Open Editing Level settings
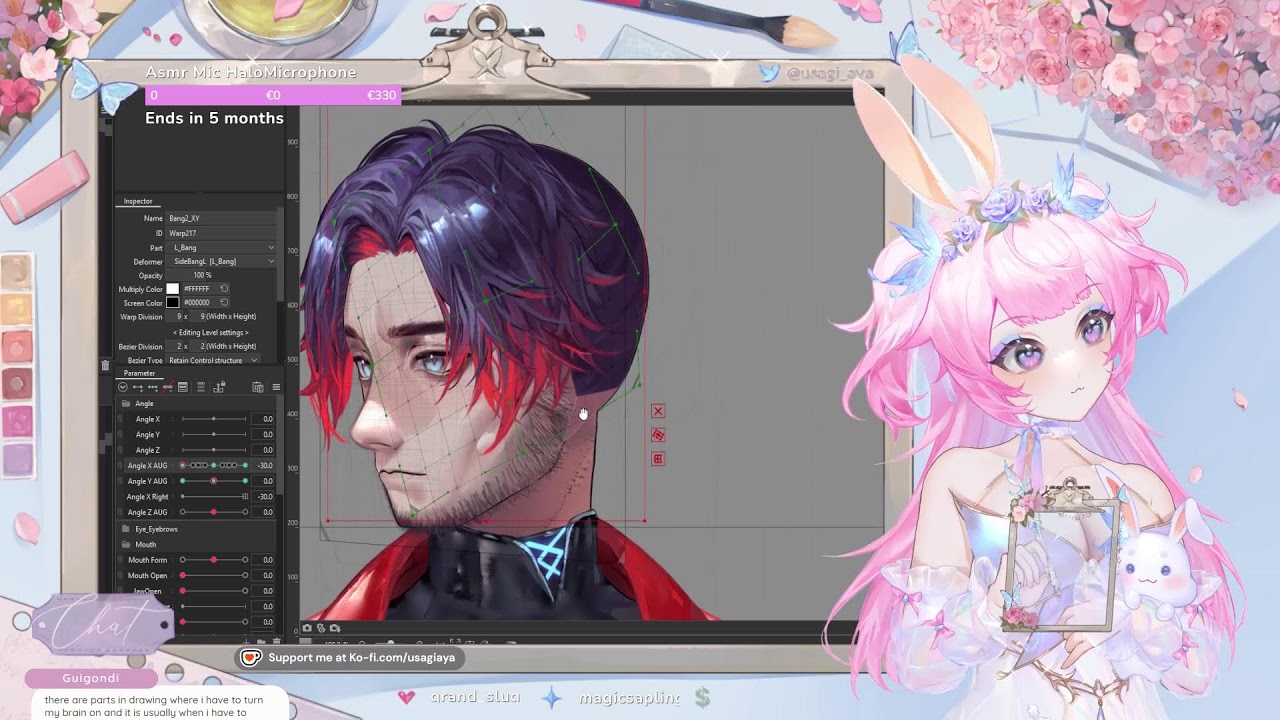 [211, 332]
